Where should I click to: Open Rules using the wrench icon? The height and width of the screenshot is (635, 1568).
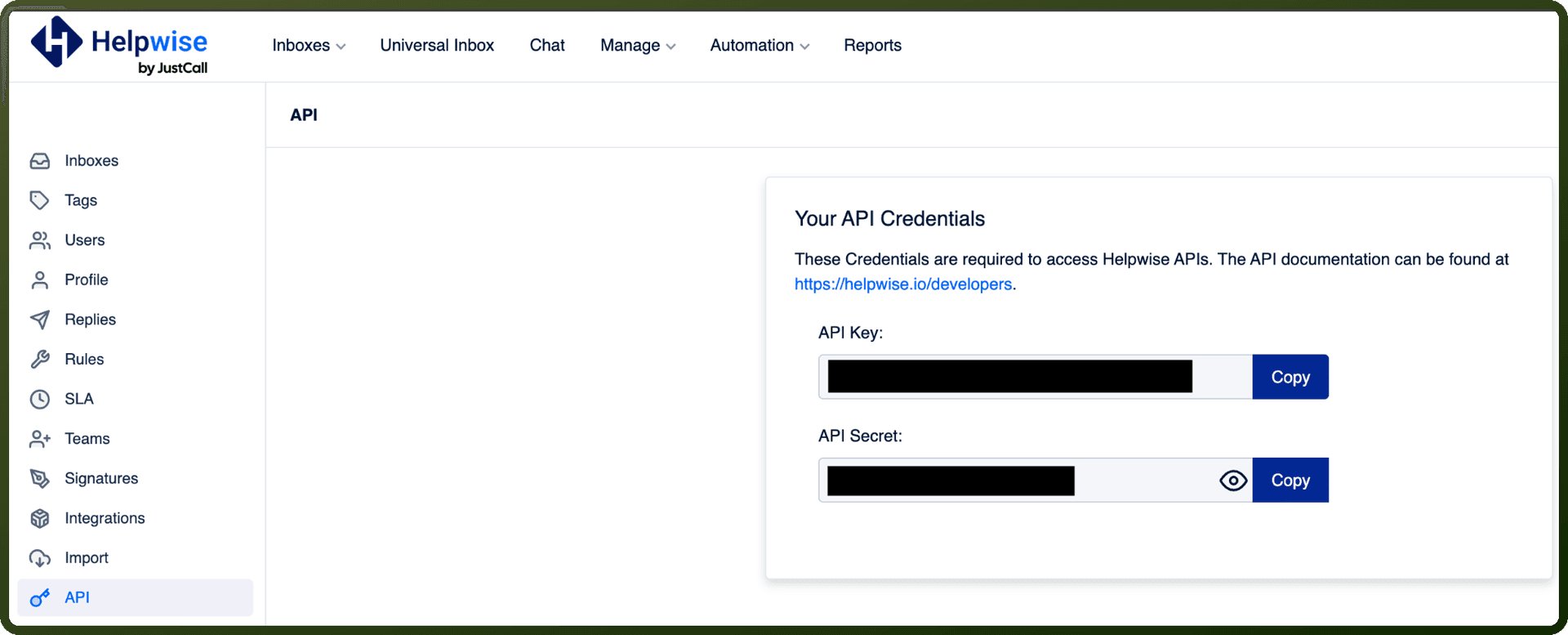pyautogui.click(x=40, y=360)
